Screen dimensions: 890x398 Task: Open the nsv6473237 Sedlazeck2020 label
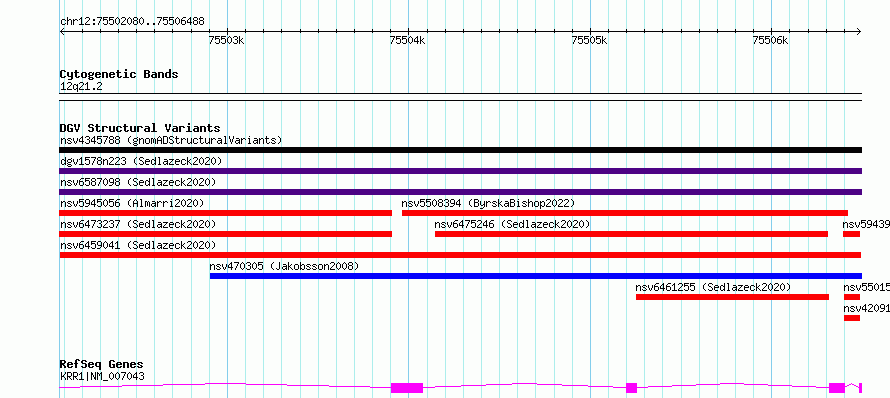pos(138,224)
